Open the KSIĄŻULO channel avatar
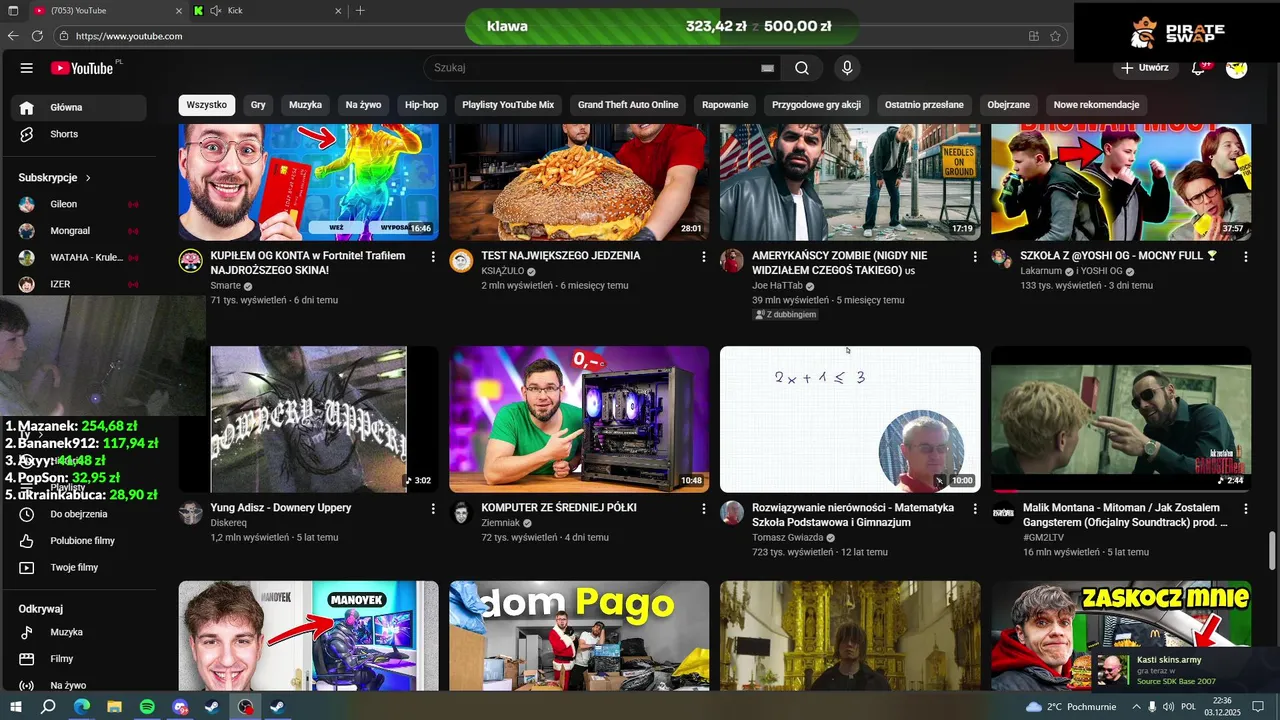1280x720 pixels. pos(461,262)
